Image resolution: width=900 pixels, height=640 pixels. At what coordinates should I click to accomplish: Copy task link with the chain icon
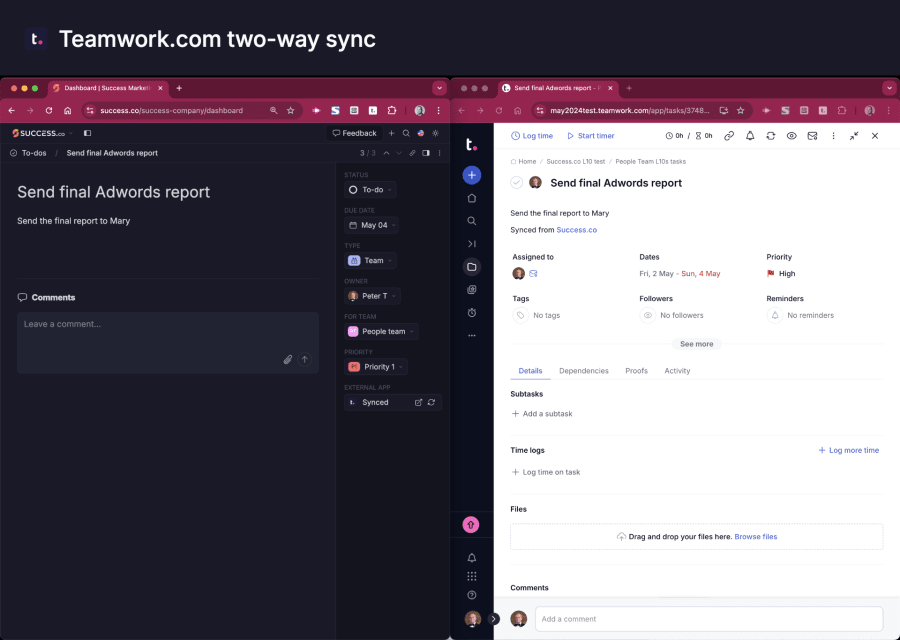(x=729, y=136)
